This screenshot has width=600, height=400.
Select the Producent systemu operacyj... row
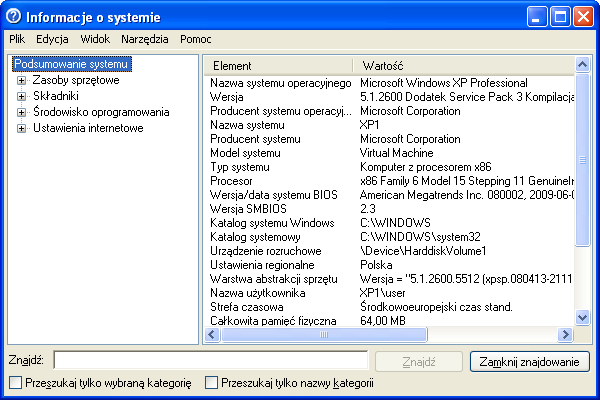coord(389,111)
